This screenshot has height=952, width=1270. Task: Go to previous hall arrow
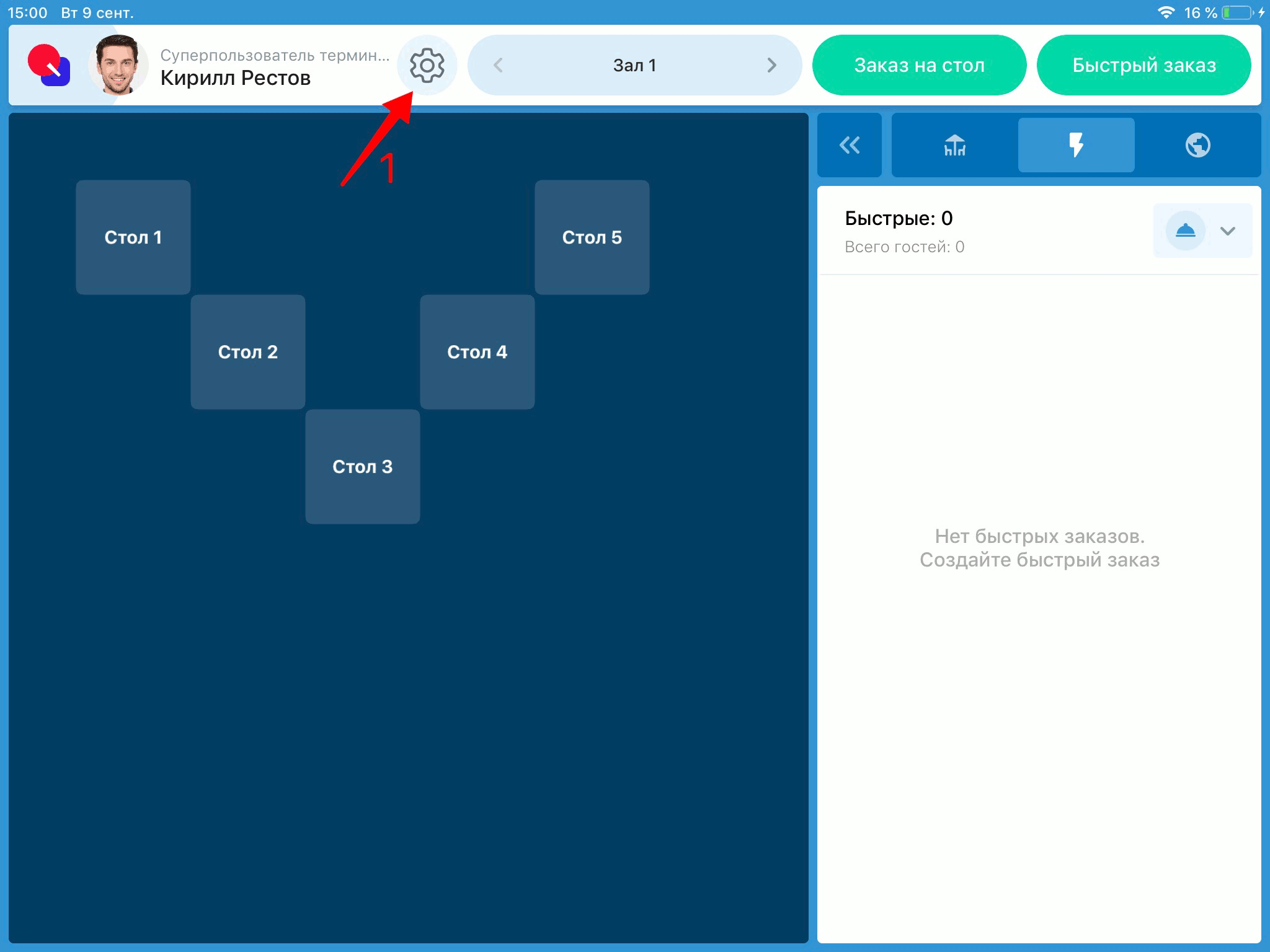point(498,65)
